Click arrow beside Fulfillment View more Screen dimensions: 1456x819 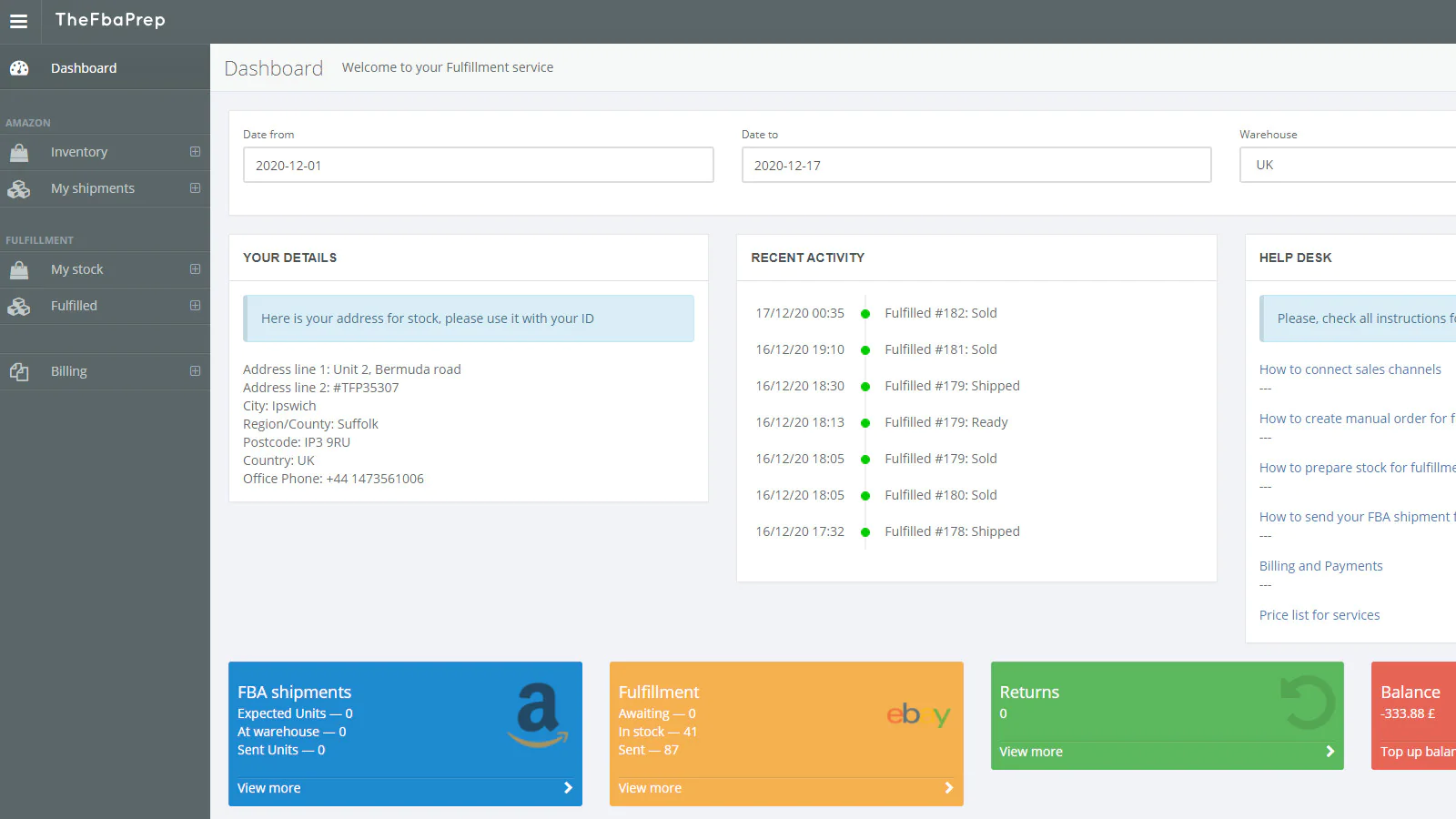point(949,788)
